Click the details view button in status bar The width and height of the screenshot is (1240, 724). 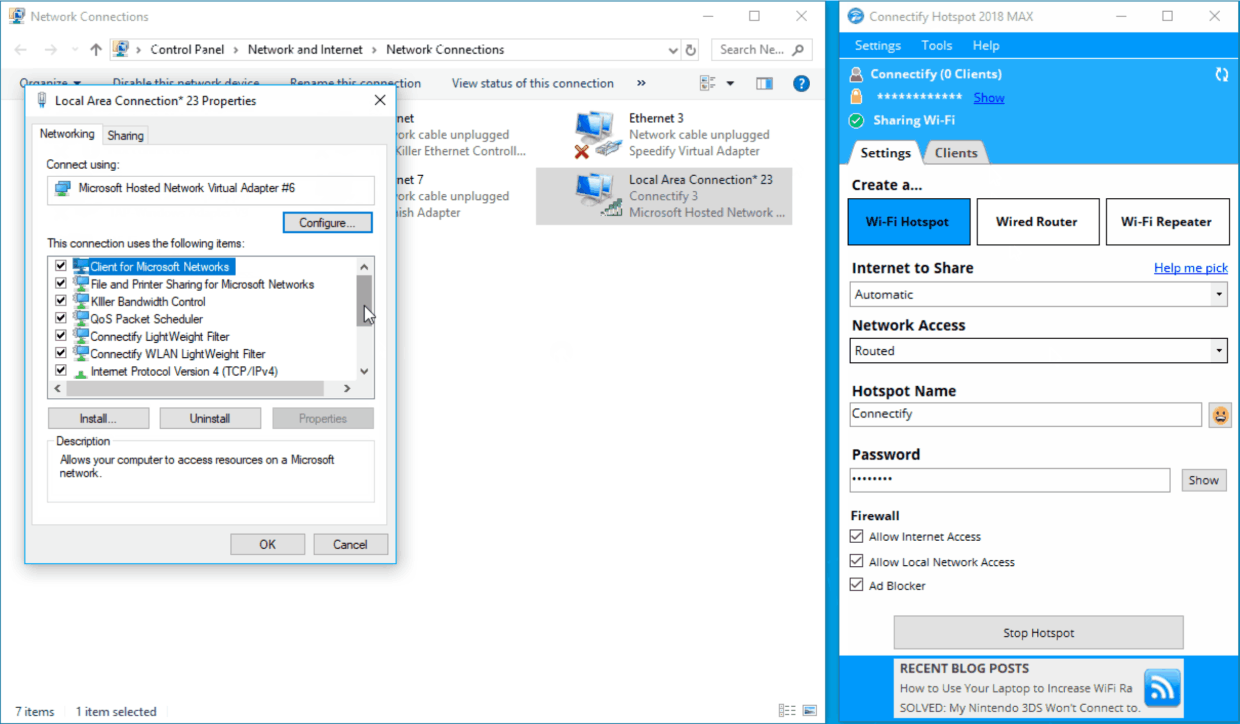pyautogui.click(x=785, y=711)
